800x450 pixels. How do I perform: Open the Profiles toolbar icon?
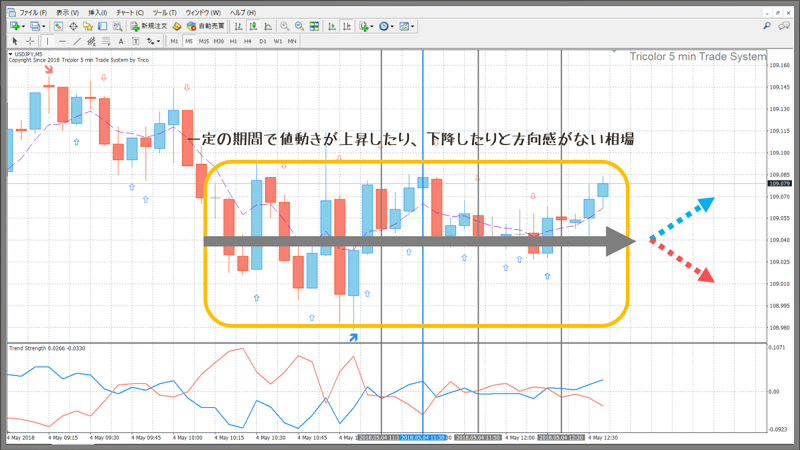click(x=35, y=26)
